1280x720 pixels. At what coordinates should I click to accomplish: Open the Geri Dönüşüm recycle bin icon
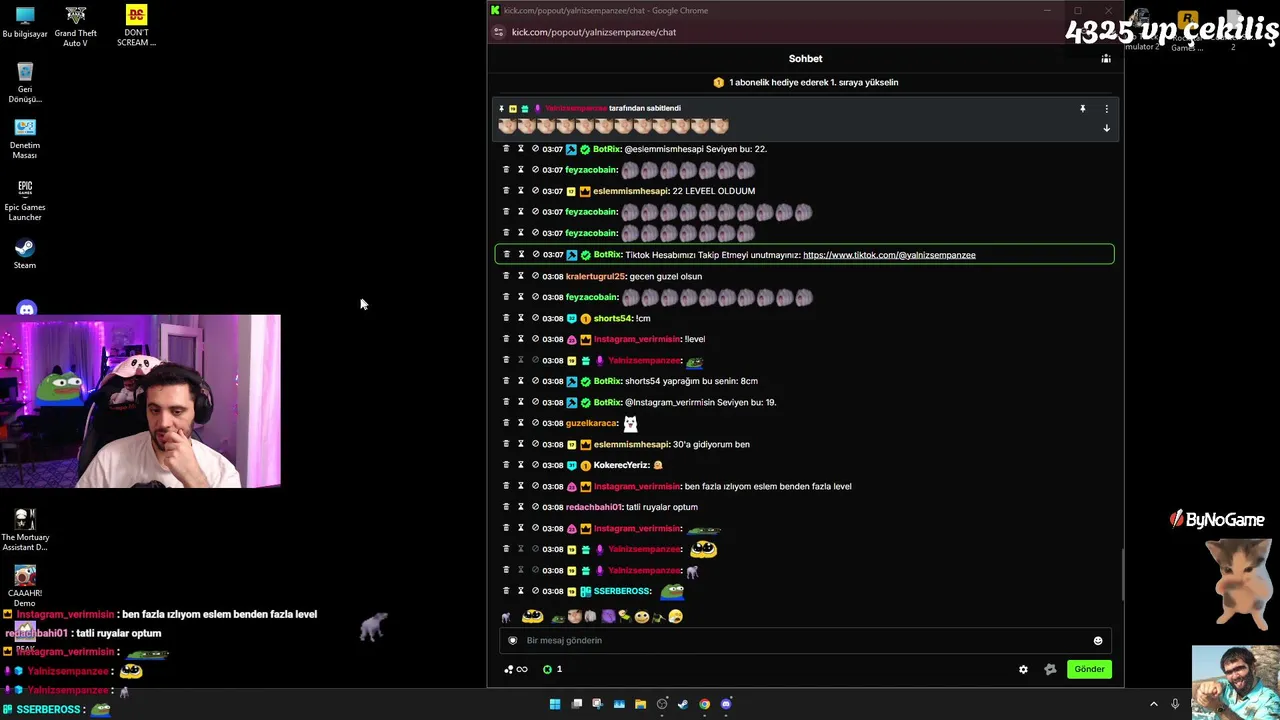click(x=25, y=83)
